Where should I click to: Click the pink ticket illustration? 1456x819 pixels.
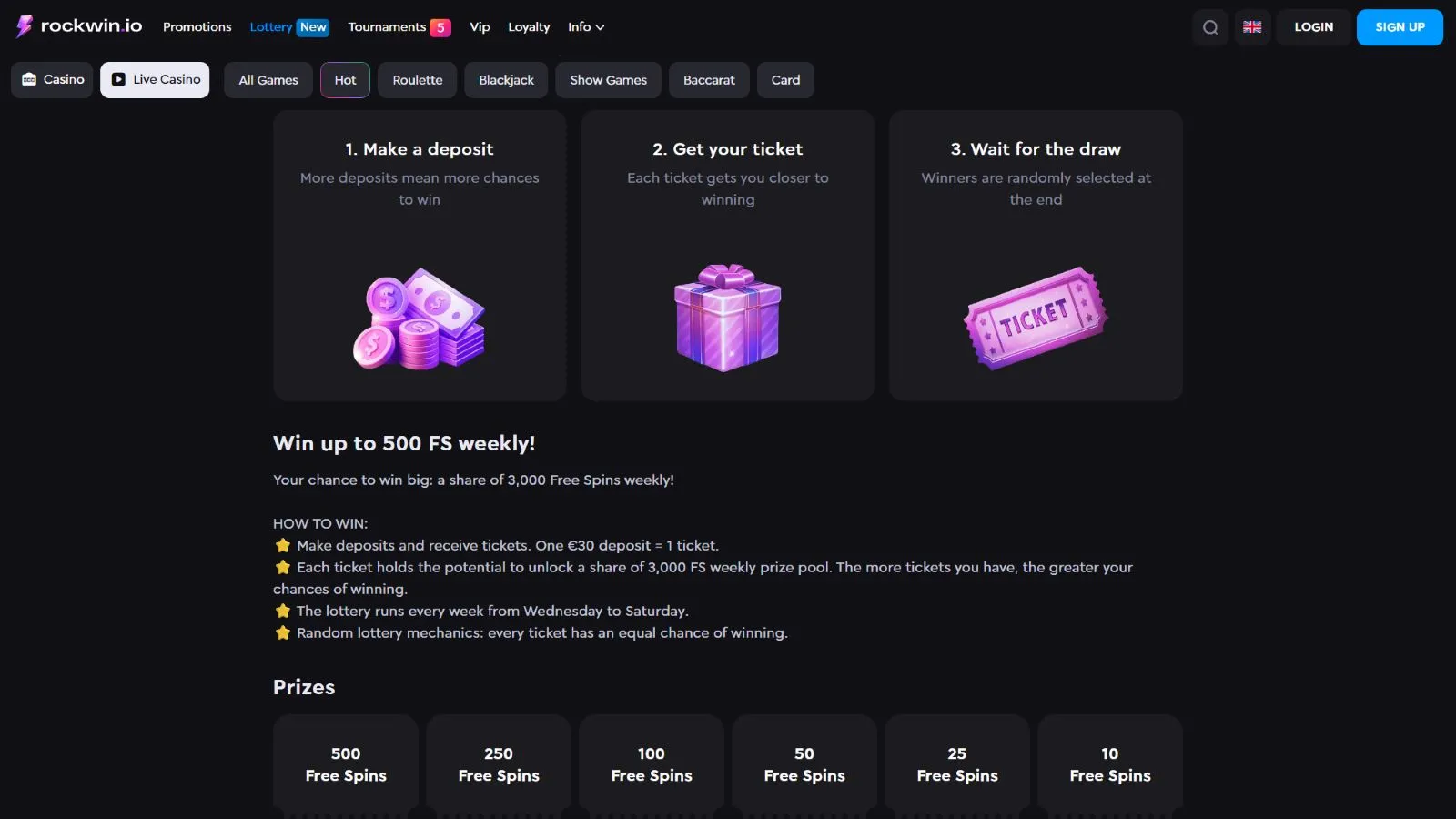[1036, 318]
